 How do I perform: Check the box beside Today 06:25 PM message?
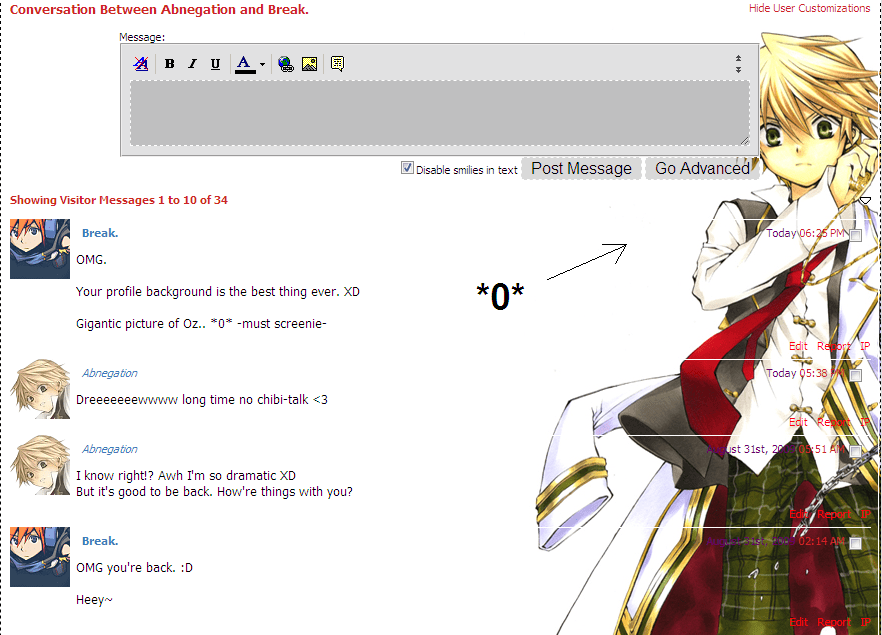click(856, 235)
